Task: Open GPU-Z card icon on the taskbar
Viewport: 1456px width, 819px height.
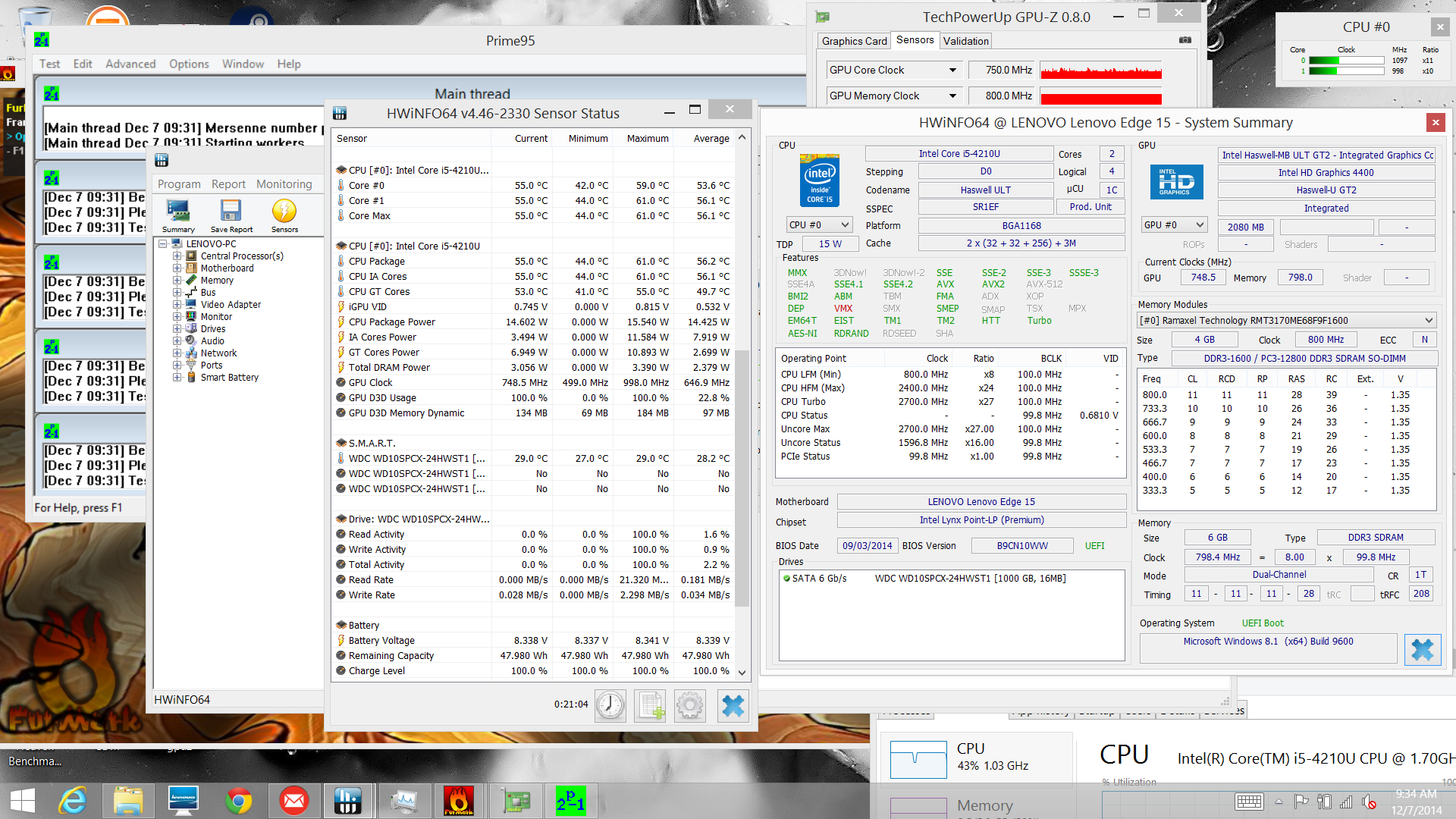Action: tap(515, 801)
